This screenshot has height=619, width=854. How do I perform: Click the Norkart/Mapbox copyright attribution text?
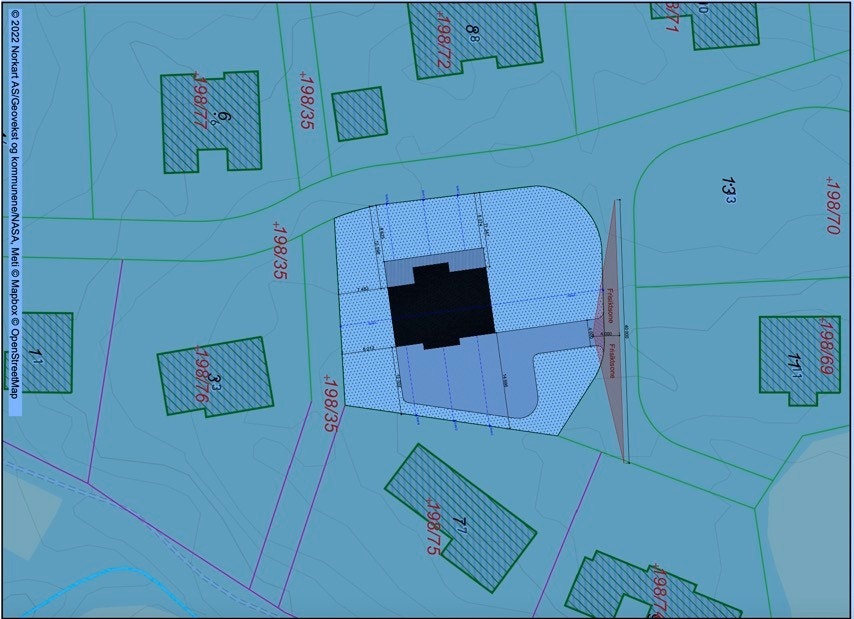click(x=15, y=204)
